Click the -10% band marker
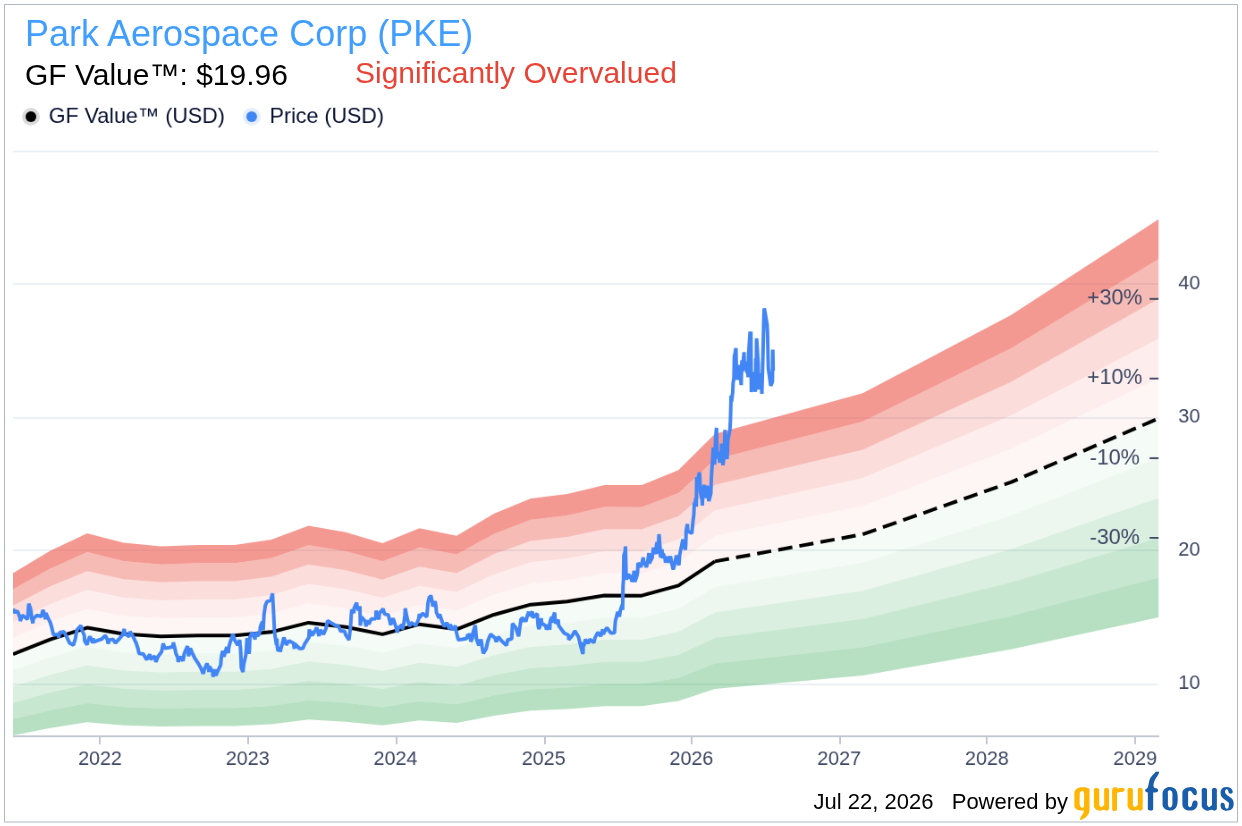Image resolution: width=1242 pixels, height=826 pixels. click(1115, 457)
